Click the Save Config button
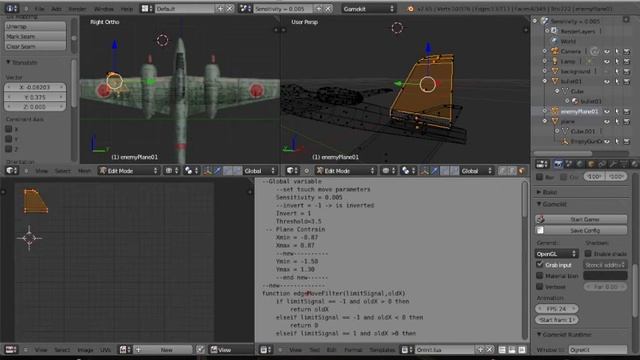Image resolution: width=640 pixels, height=360 pixels. coord(581,230)
